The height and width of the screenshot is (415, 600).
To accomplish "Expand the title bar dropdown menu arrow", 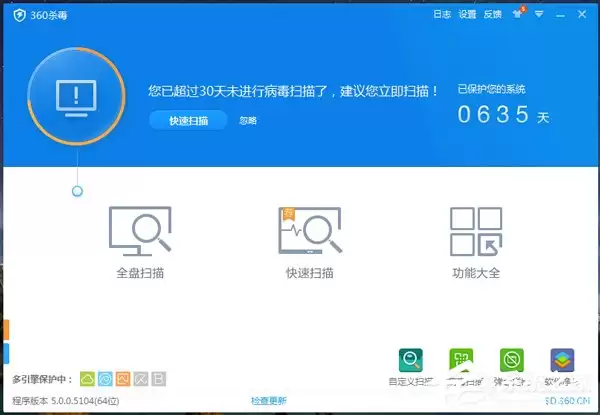I will tap(540, 14).
